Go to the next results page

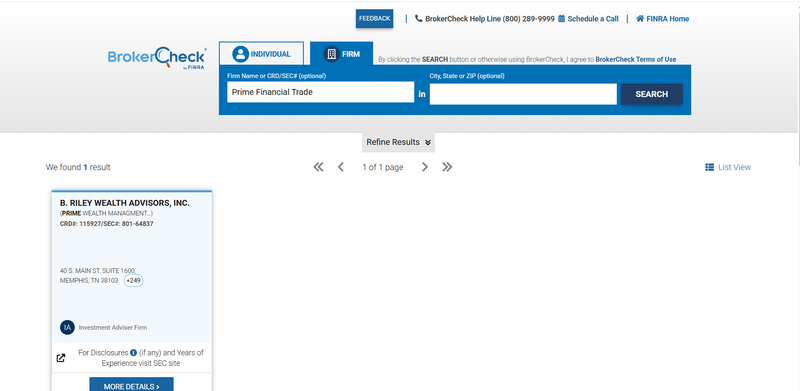pyautogui.click(x=424, y=167)
